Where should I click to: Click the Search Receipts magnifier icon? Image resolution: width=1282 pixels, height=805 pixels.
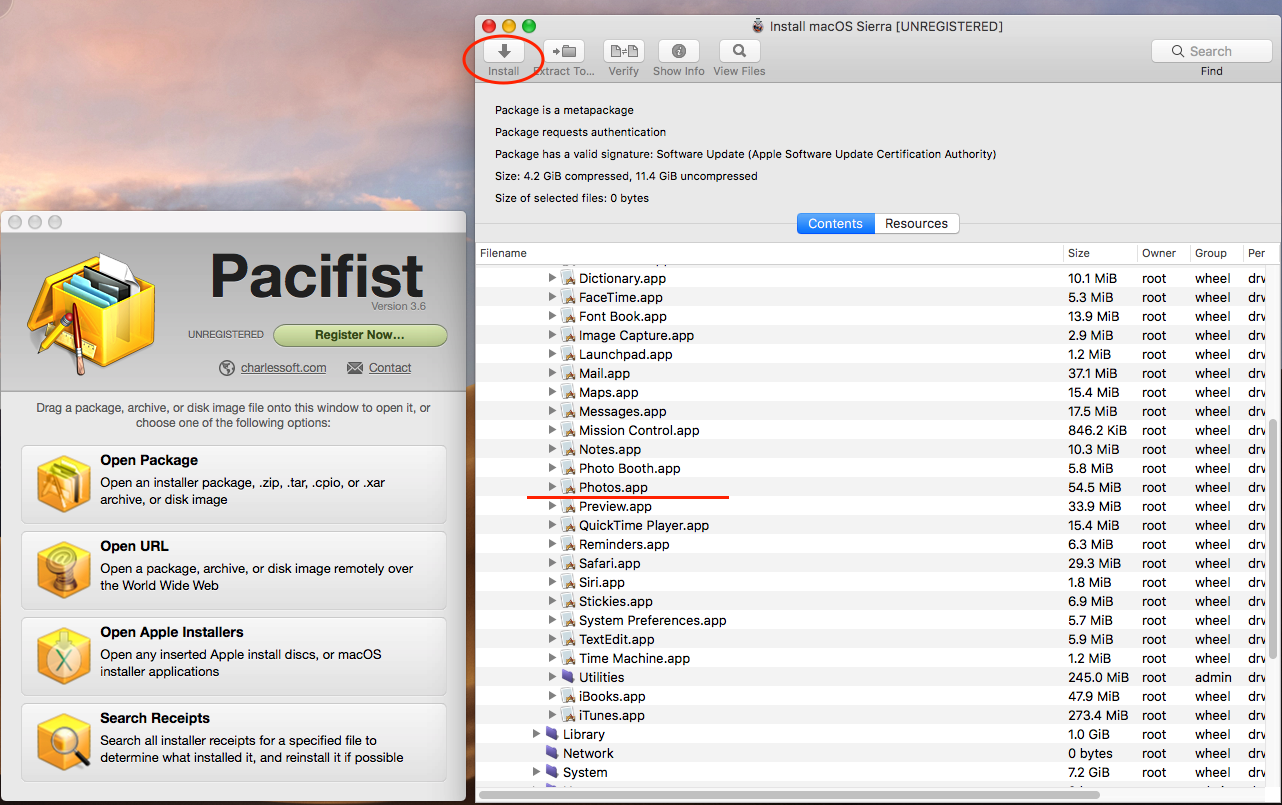pyautogui.click(x=64, y=742)
